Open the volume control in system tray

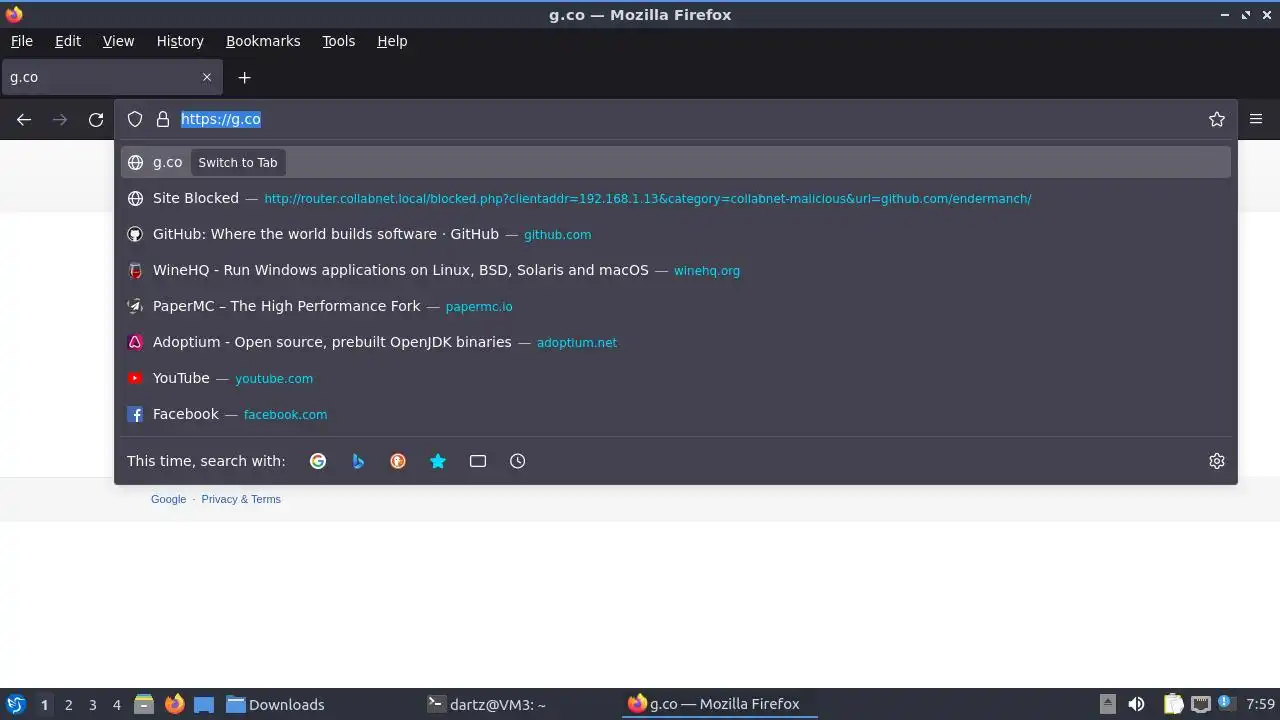point(1136,704)
